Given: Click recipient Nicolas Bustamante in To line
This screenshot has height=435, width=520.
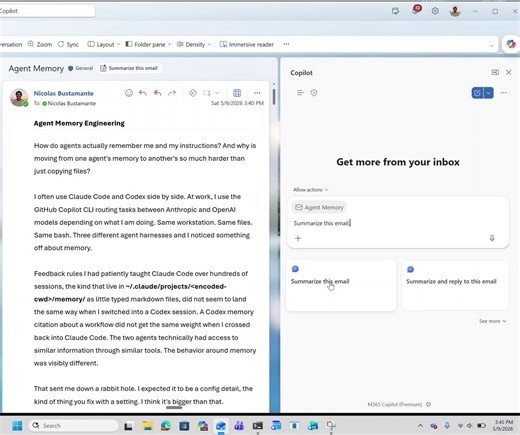Looking at the screenshot, I should (x=71, y=104).
